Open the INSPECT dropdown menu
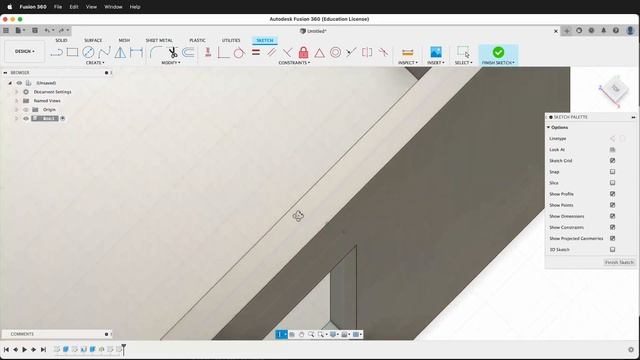Image resolution: width=640 pixels, height=360 pixels. (408, 63)
